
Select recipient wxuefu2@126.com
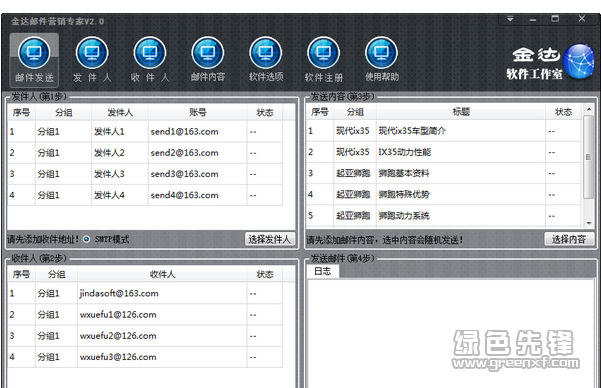pyautogui.click(x=118, y=336)
